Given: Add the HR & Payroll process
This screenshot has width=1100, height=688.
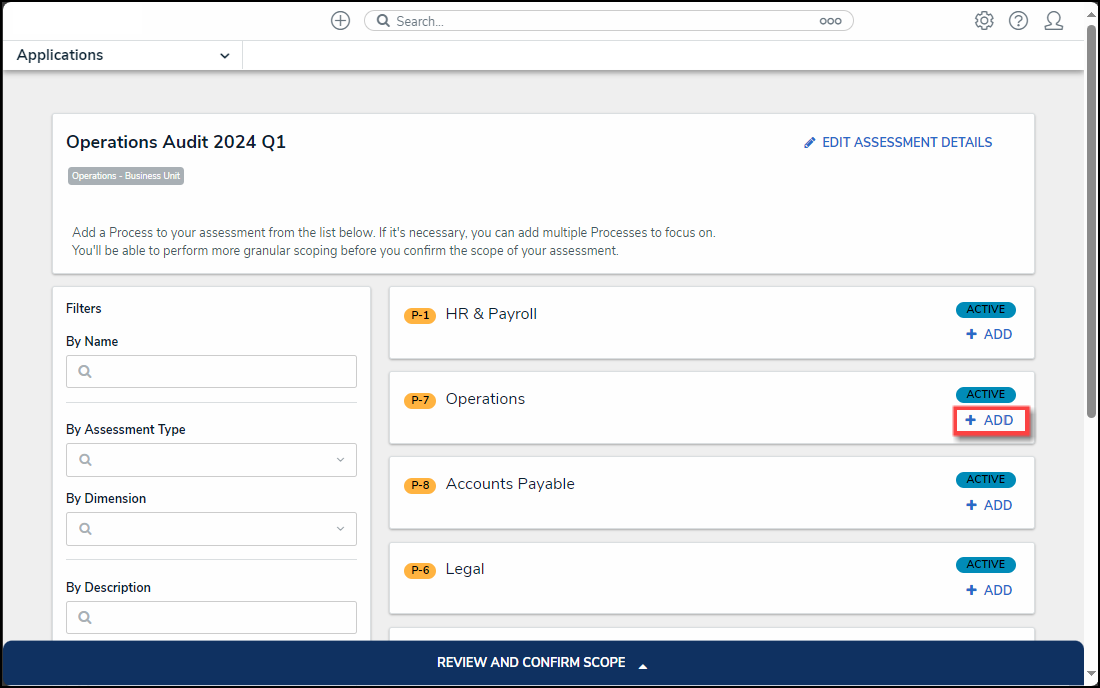Looking at the screenshot, I should point(989,335).
